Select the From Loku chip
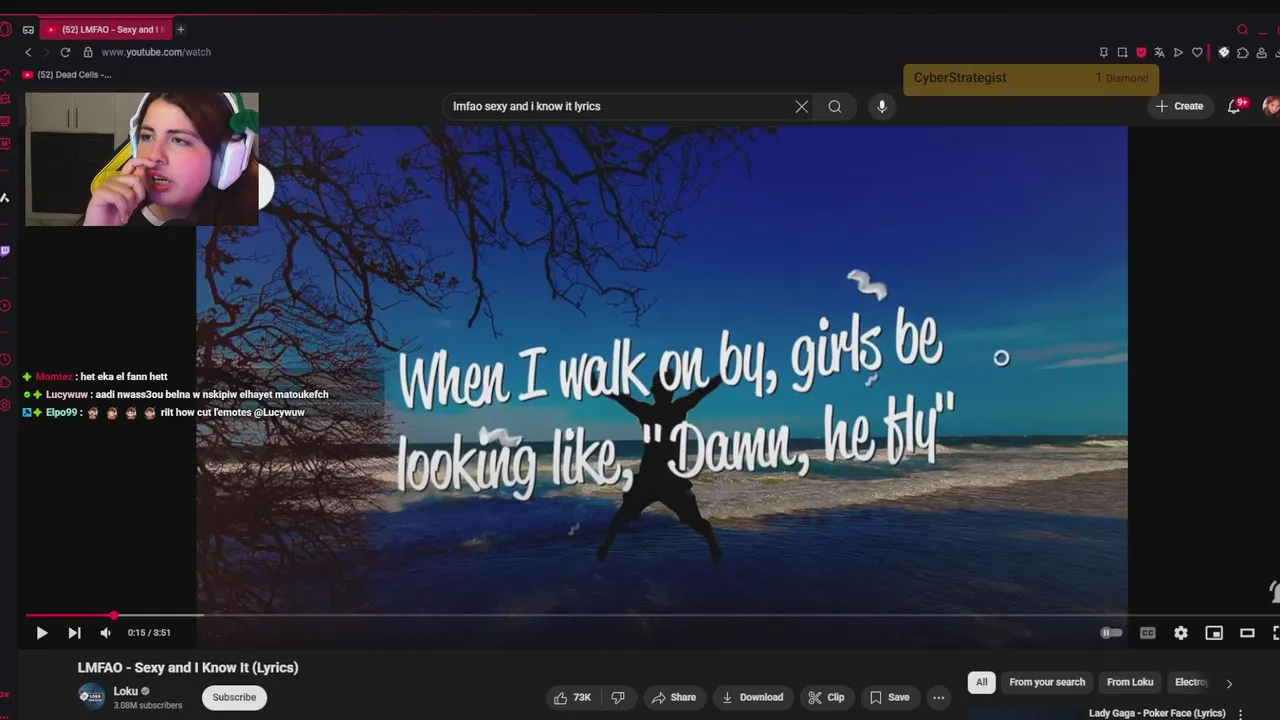This screenshot has width=1280, height=720. [1130, 682]
